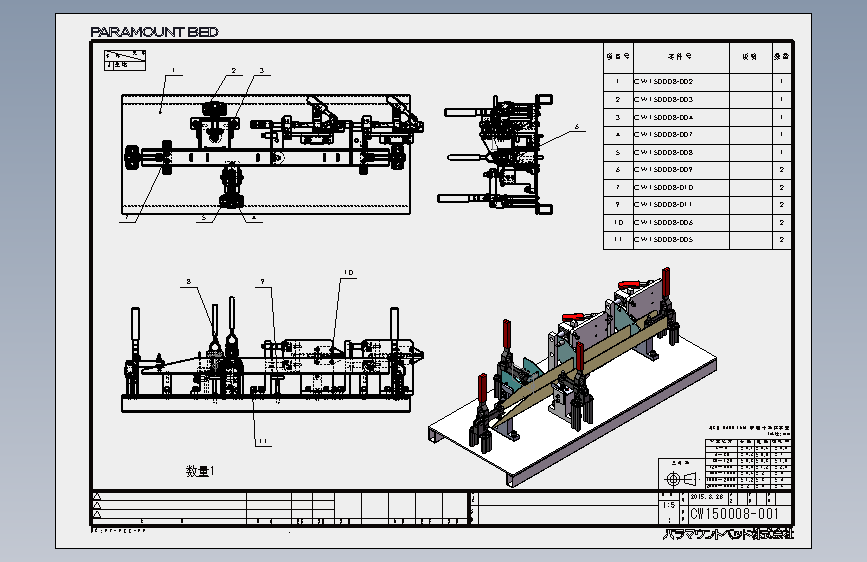Click balloon label 2 above top view

coord(234,70)
